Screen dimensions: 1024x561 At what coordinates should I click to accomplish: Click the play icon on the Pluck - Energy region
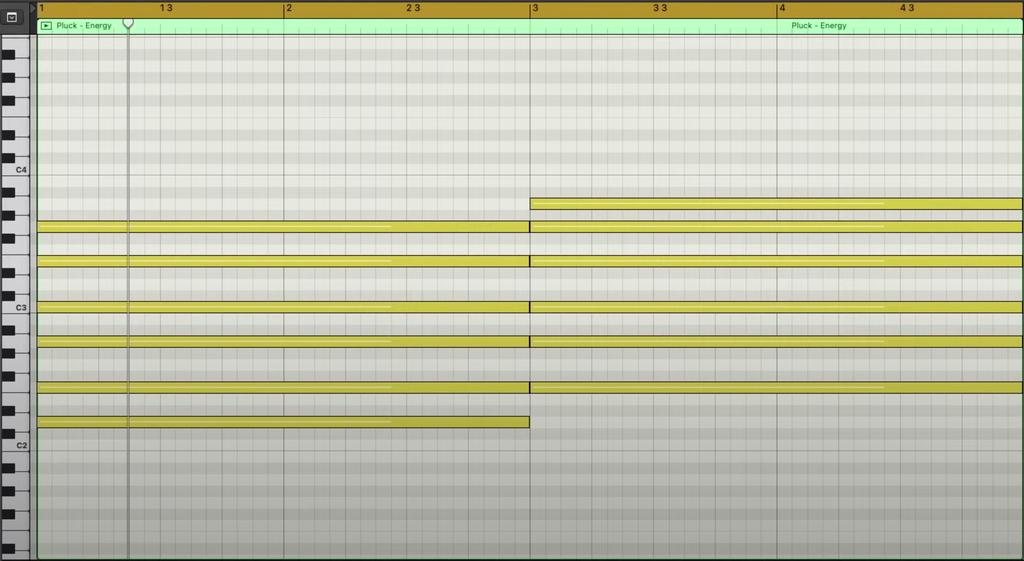pyautogui.click(x=46, y=25)
